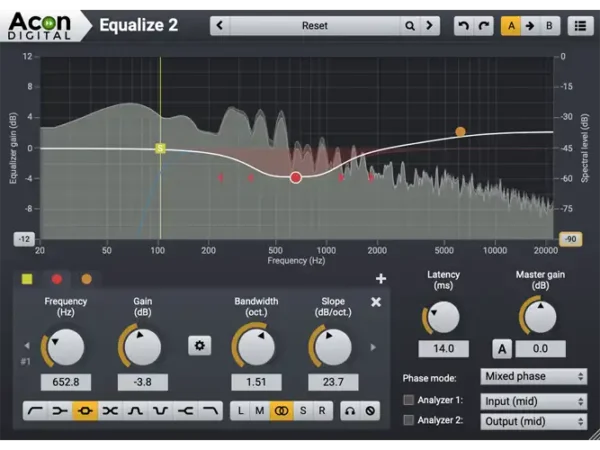Click master gain value field 0.0
The height and width of the screenshot is (450, 600).
tap(540, 349)
